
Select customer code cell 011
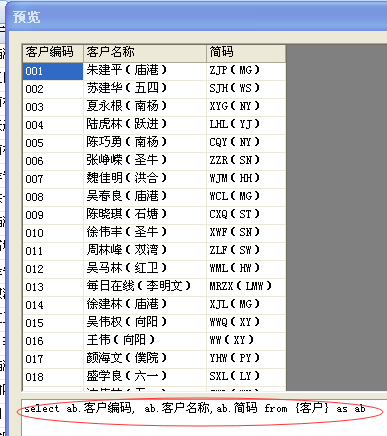(53, 251)
